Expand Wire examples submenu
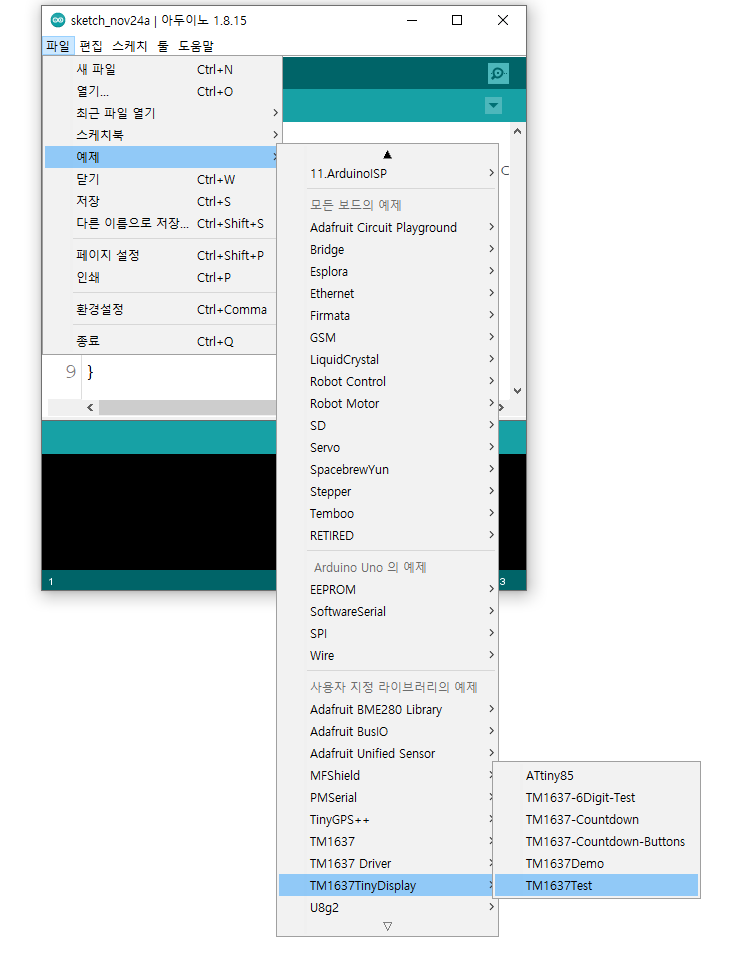 point(388,655)
